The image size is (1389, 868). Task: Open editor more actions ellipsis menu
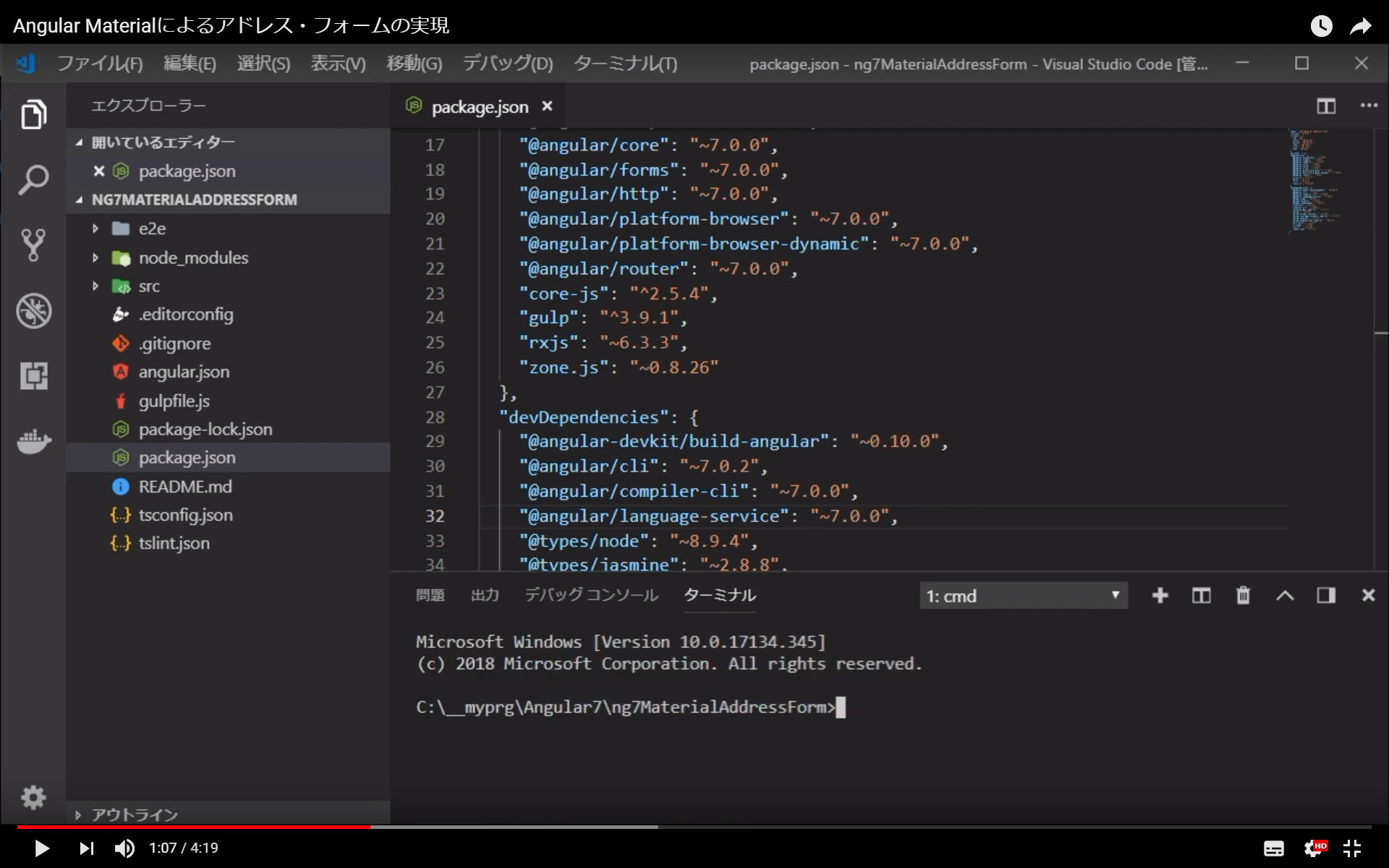(x=1369, y=106)
